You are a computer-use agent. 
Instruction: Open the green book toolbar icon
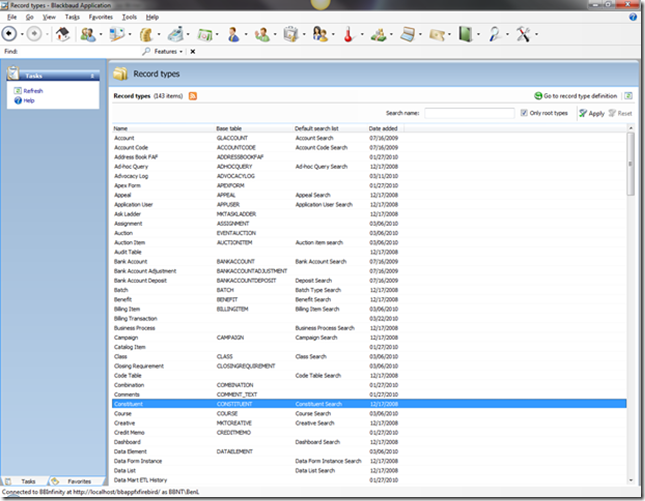[x=463, y=33]
